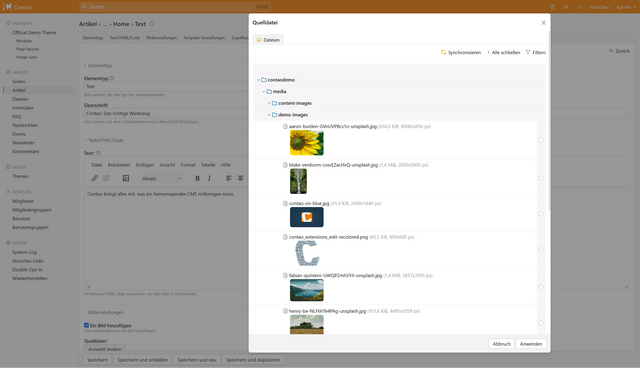
Task: Click the Abbruch button
Action: (501, 344)
